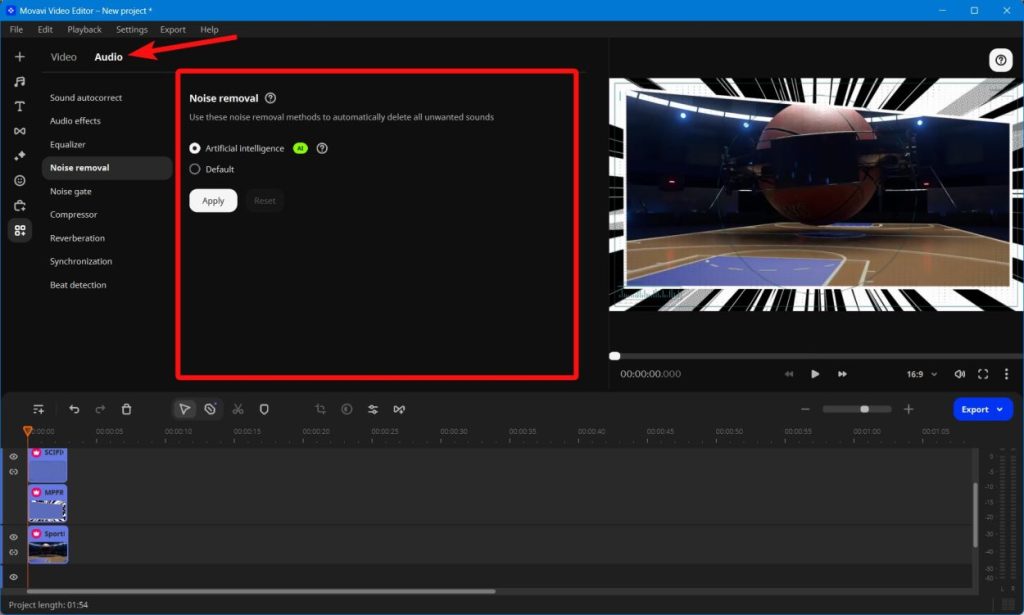1024x615 pixels.
Task: Open the Export menu in the menu bar
Action: [x=172, y=29]
